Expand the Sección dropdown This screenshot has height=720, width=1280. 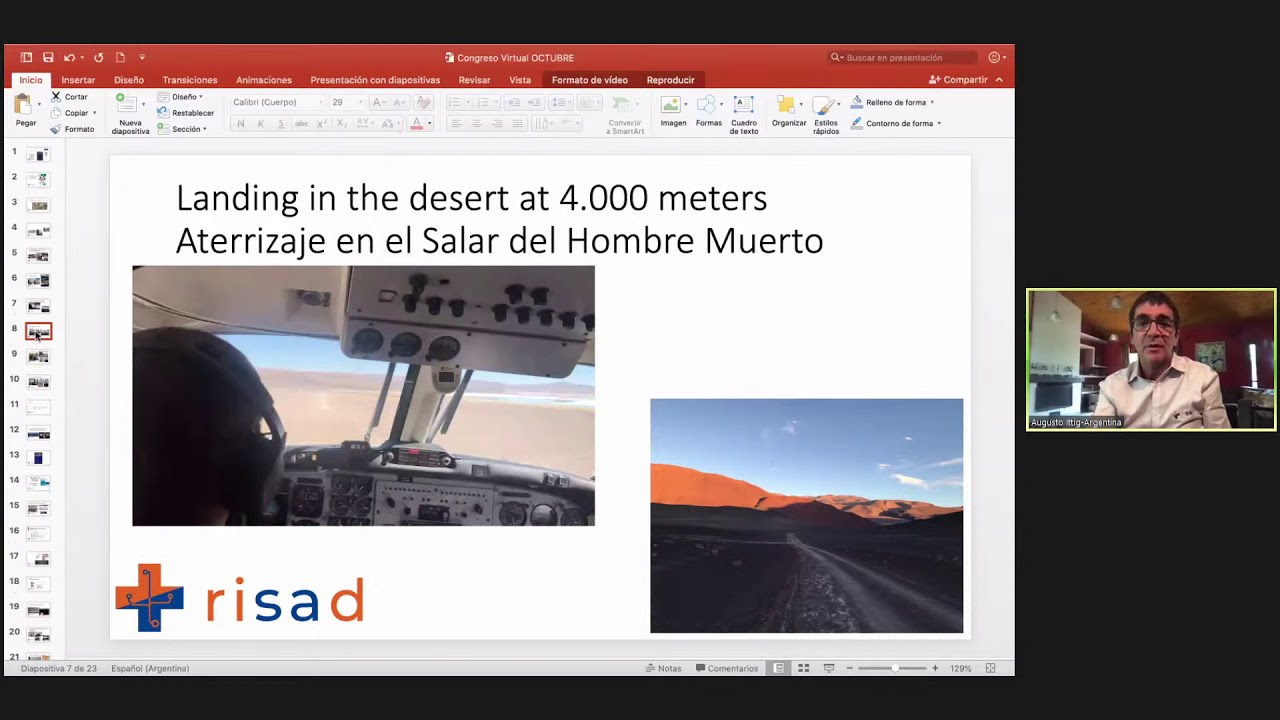point(182,129)
